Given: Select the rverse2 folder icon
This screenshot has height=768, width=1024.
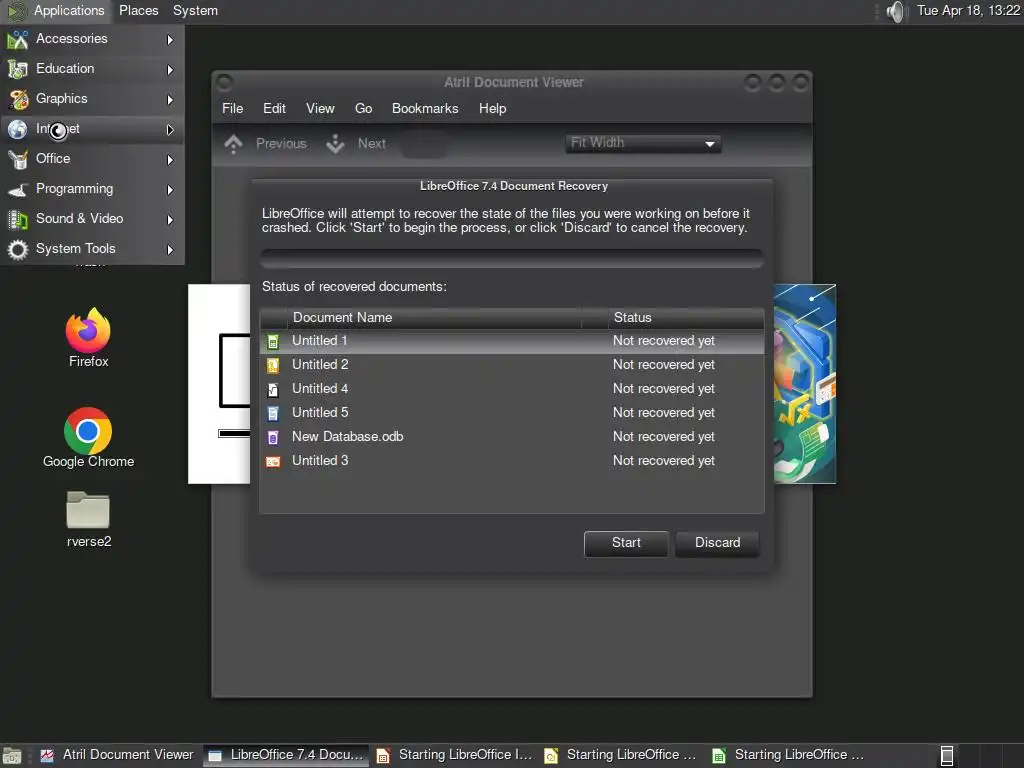Looking at the screenshot, I should coord(88,509).
